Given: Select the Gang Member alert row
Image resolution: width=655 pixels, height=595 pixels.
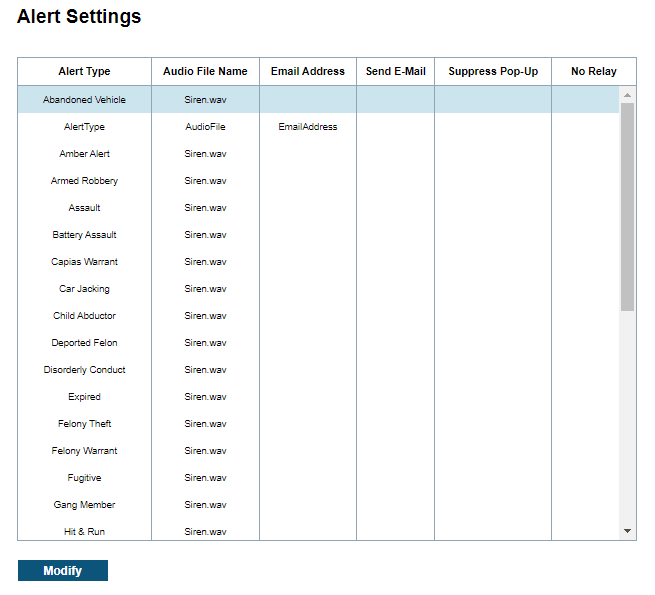Looking at the screenshot, I should coord(85,505).
